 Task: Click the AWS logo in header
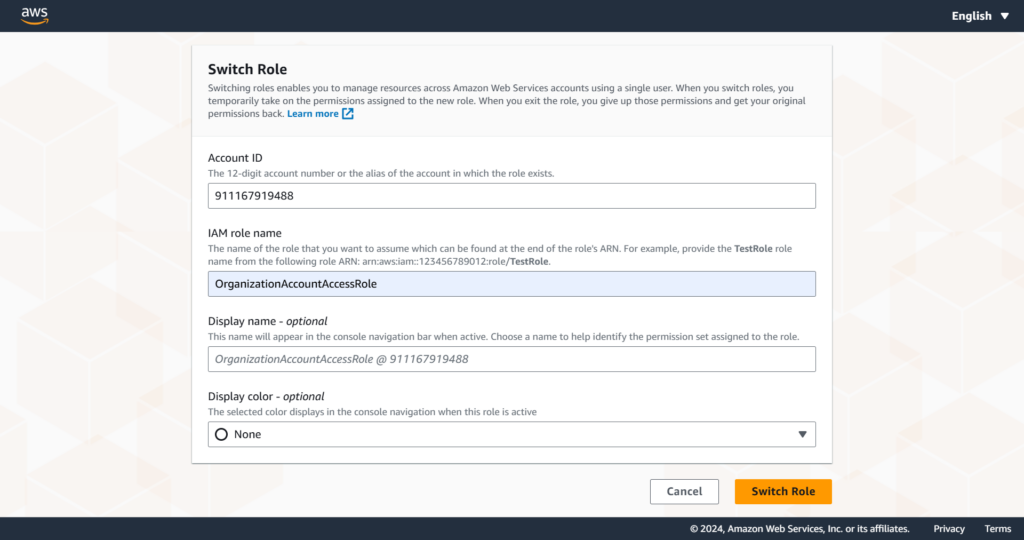35,16
